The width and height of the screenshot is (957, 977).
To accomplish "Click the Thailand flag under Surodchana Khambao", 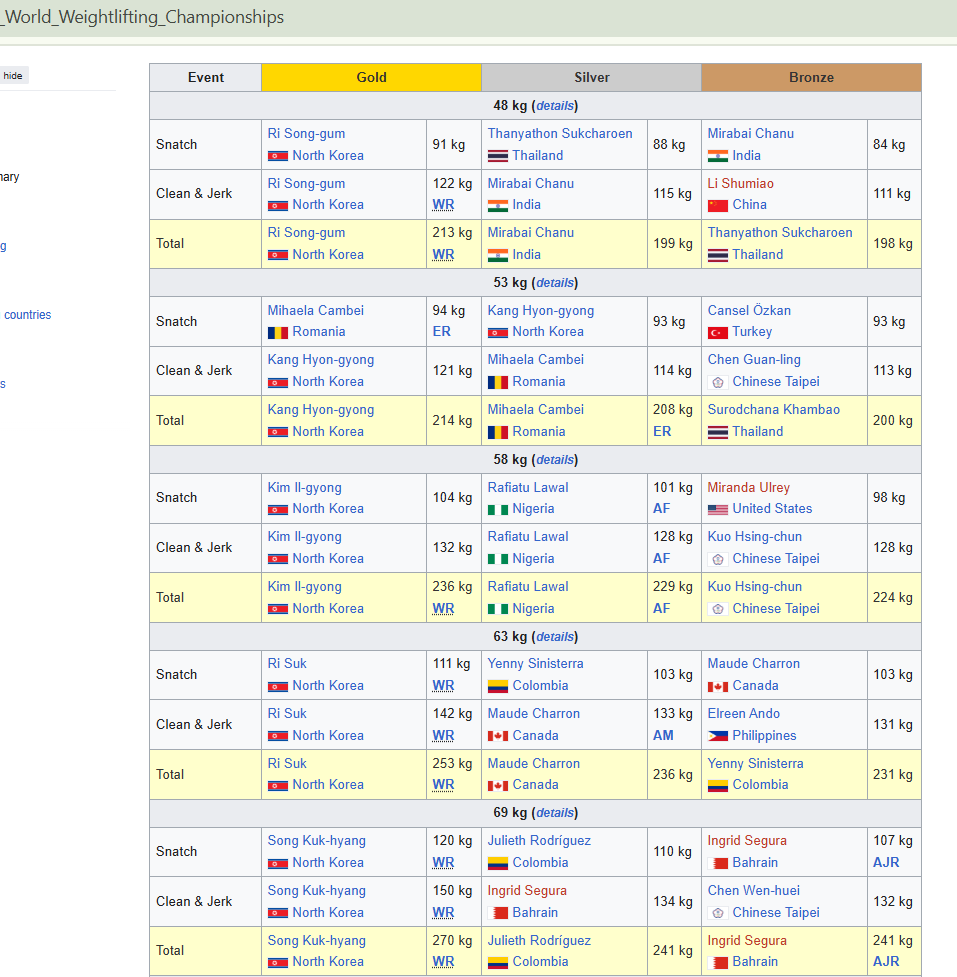I will pyautogui.click(x=717, y=432).
